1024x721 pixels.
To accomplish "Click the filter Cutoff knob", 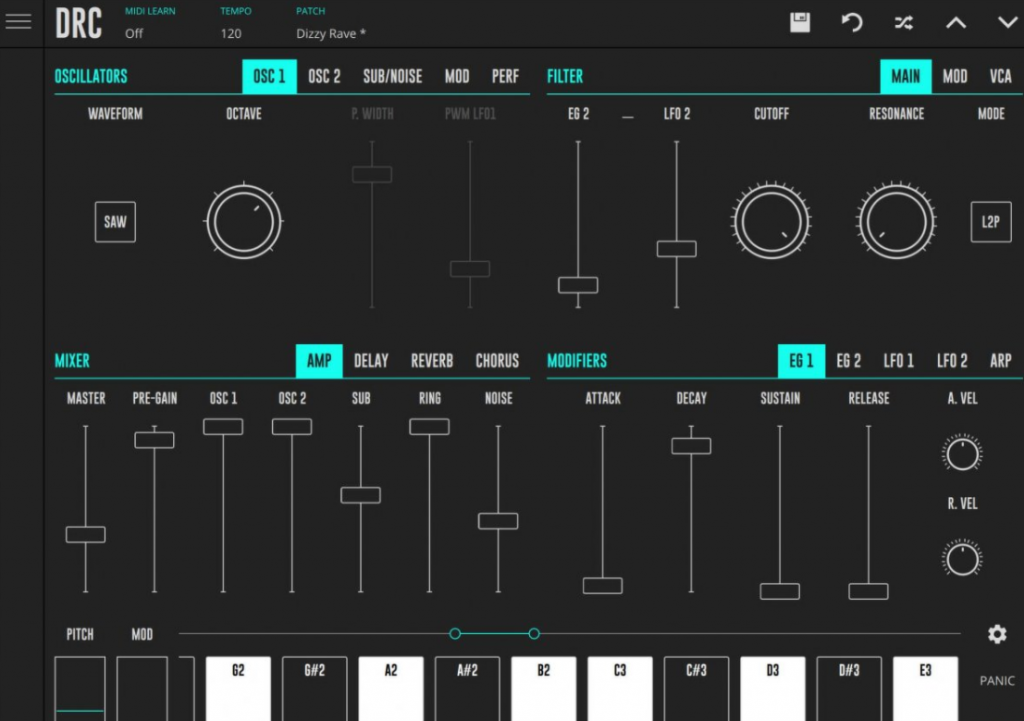I will 771,222.
